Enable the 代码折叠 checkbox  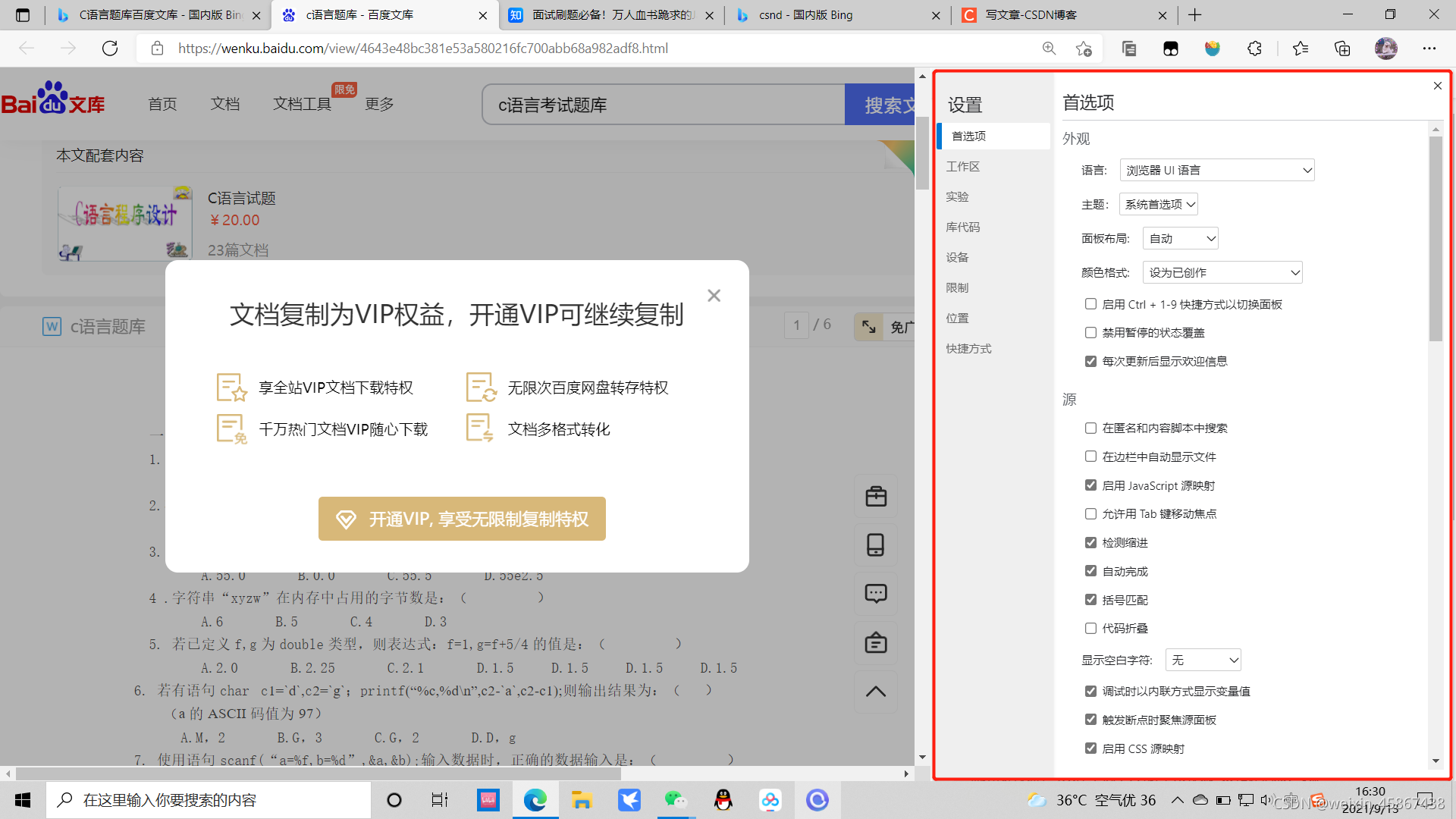click(x=1090, y=628)
